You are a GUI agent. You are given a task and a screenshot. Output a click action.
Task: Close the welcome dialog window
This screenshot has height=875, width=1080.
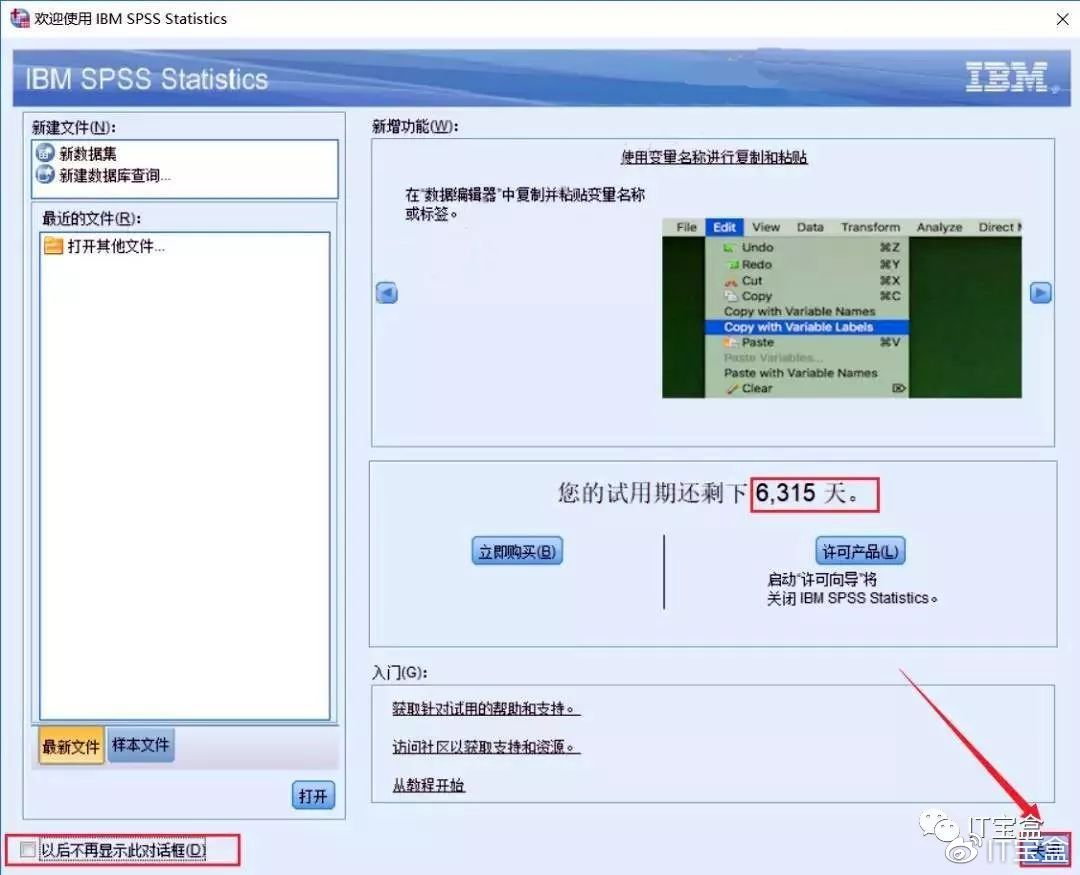1062,19
